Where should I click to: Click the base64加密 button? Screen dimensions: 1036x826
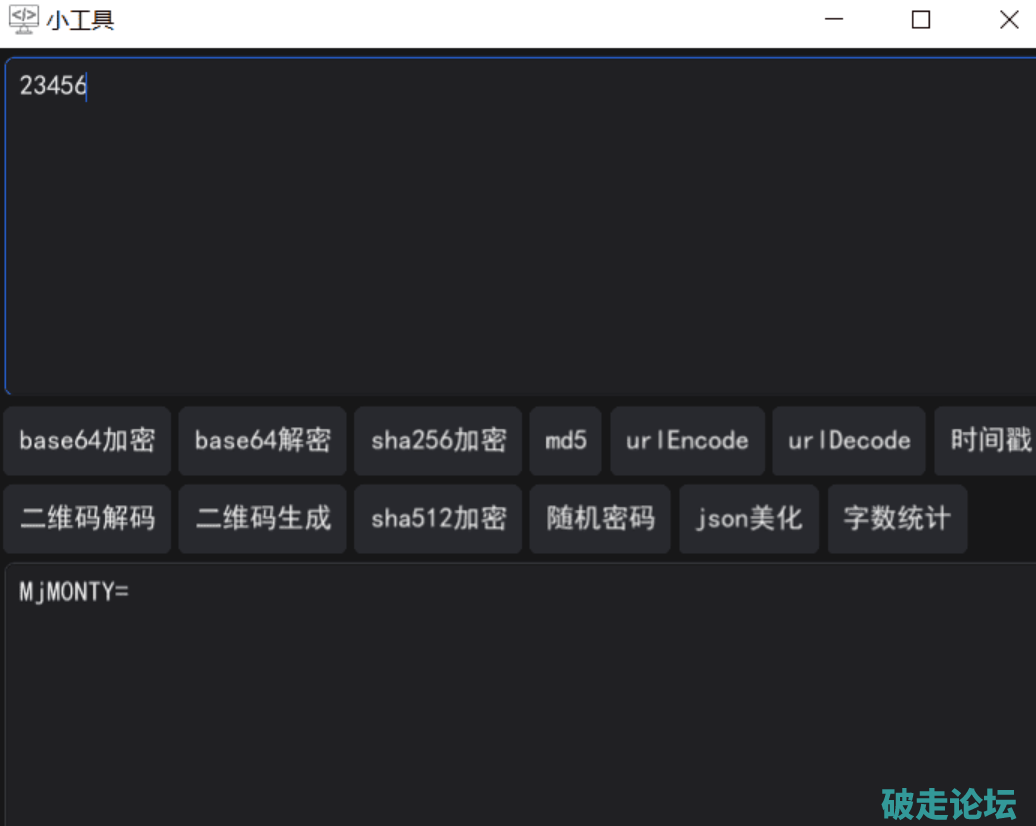(x=87, y=441)
